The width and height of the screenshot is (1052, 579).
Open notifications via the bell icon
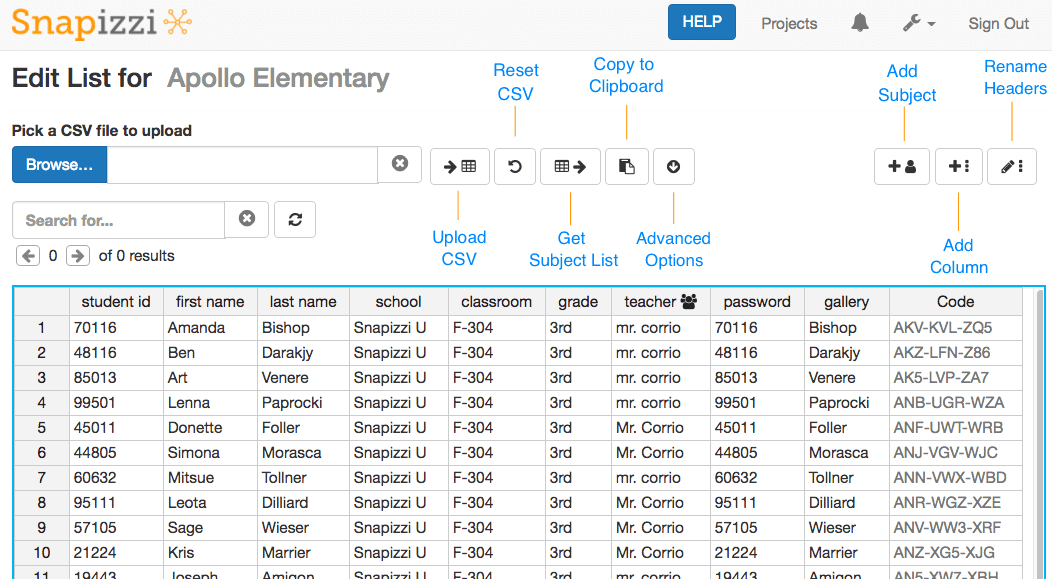859,22
